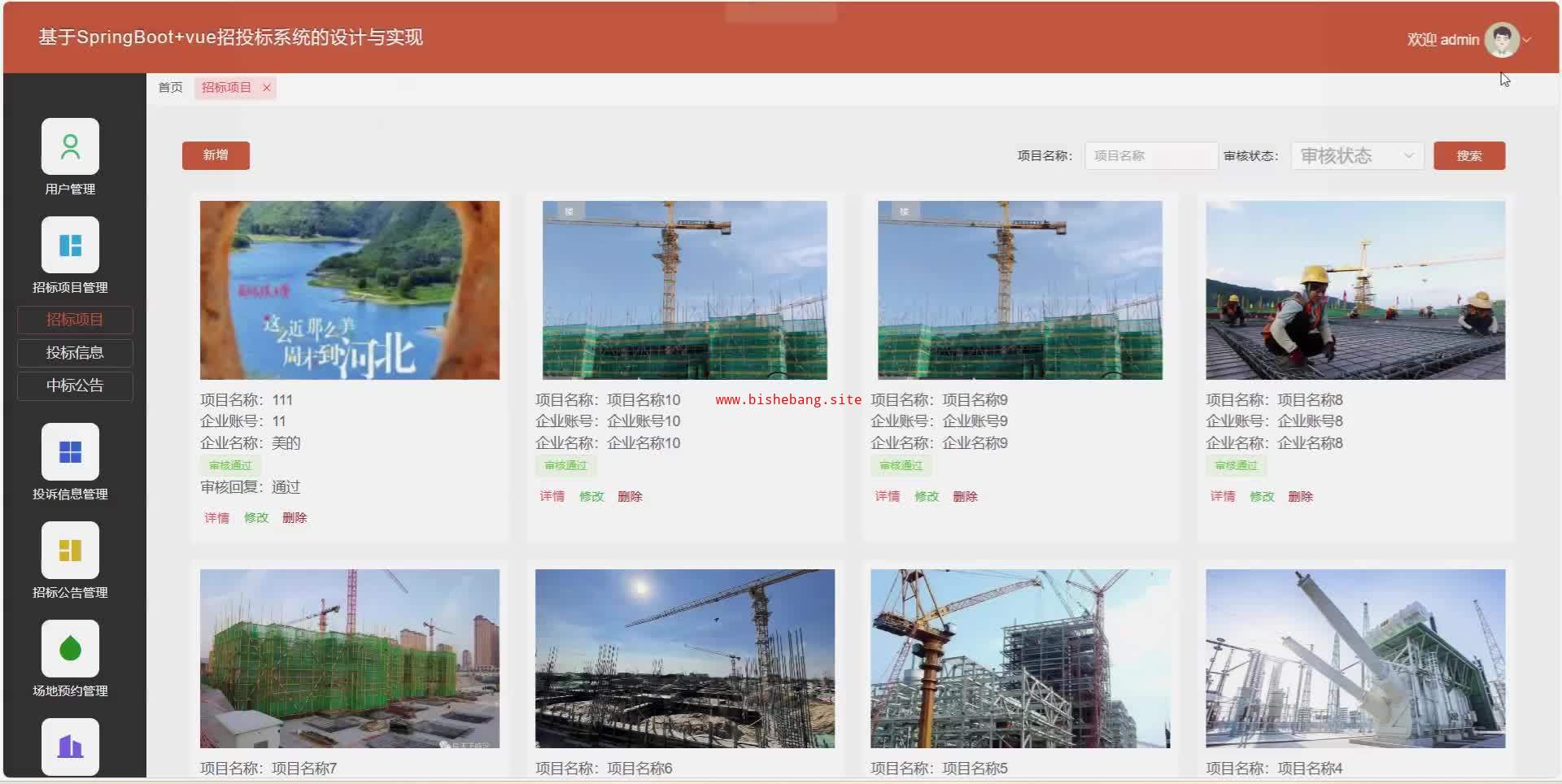View 详情 for project 111

216,518
